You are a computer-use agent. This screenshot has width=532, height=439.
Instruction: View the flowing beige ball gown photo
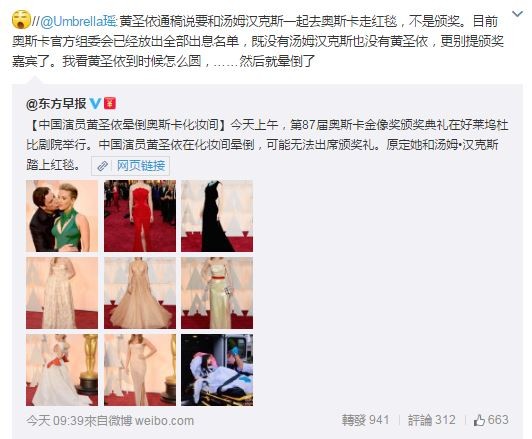point(140,293)
